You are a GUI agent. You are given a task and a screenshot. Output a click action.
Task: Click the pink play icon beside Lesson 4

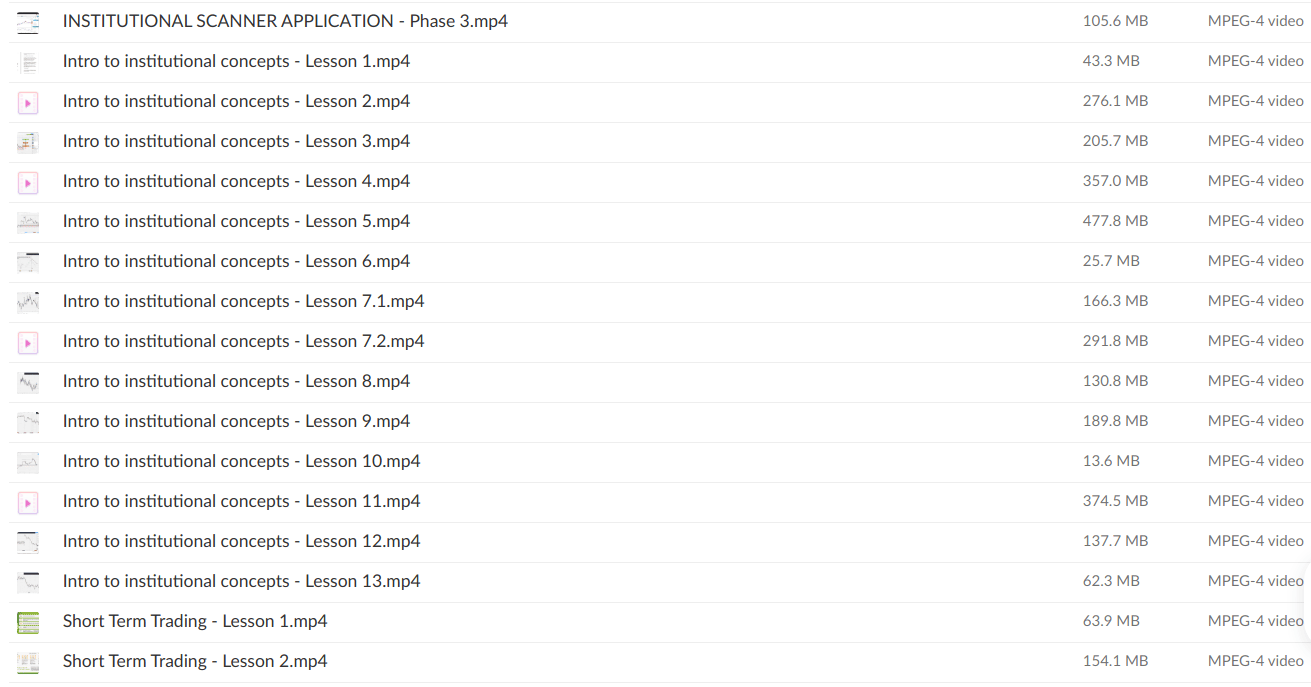(28, 182)
